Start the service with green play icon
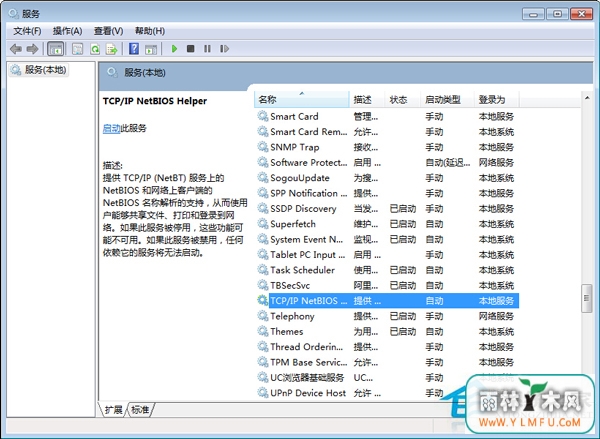600x439 pixels. 174,49
